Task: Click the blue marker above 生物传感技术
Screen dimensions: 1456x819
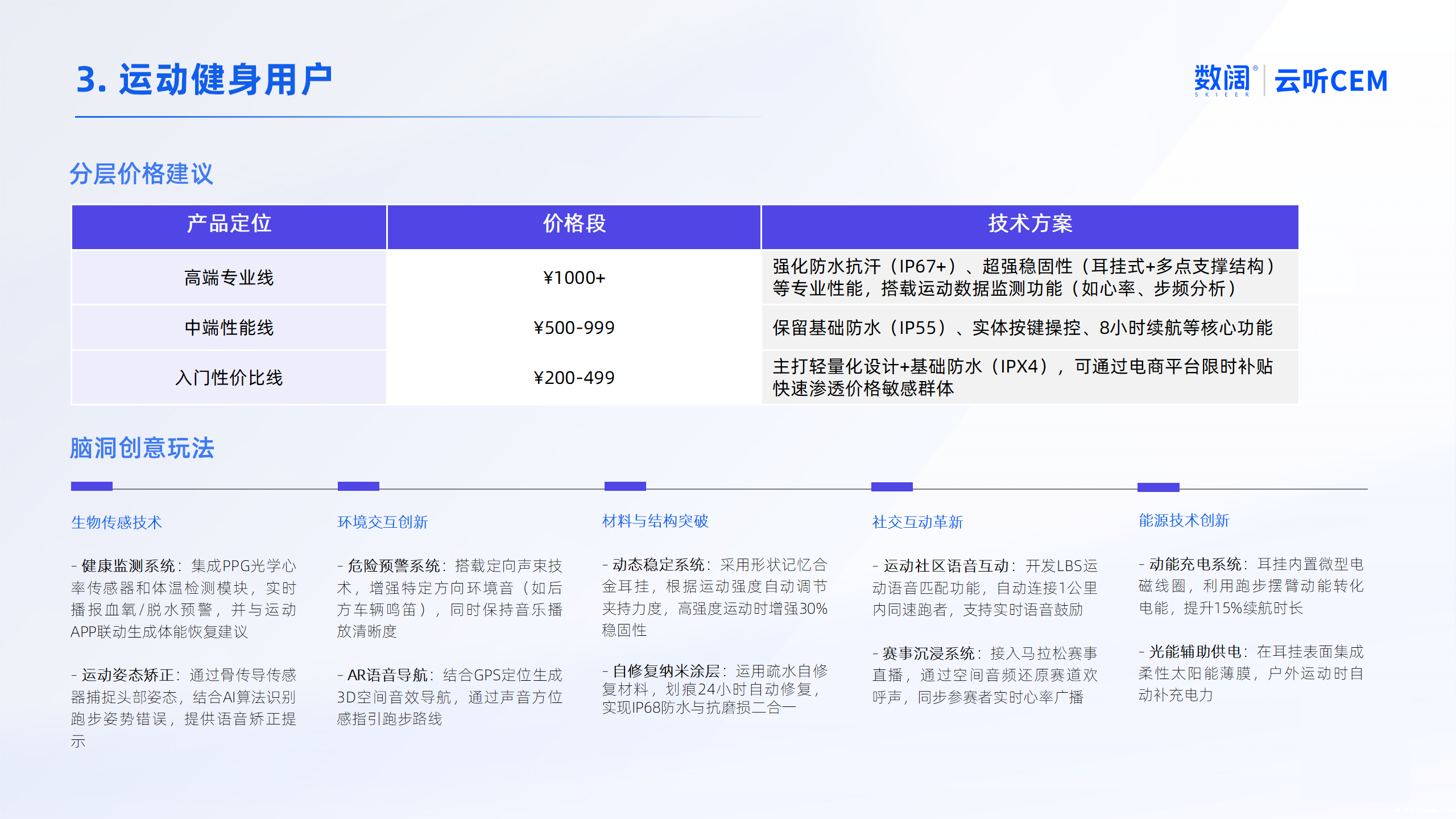Action: click(x=92, y=486)
